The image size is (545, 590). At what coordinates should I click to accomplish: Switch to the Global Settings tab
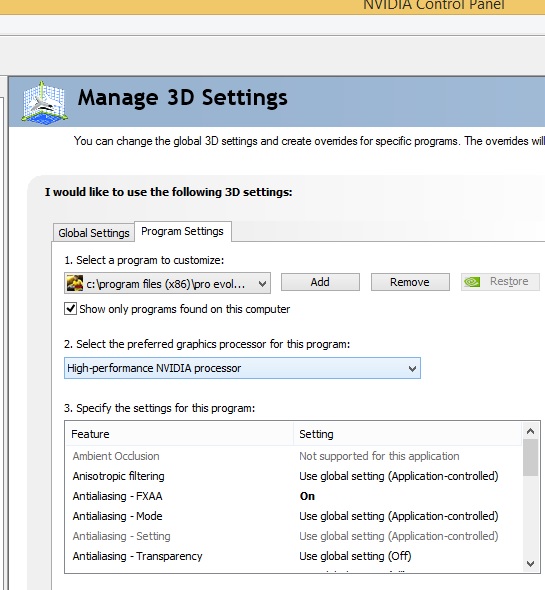(x=94, y=233)
